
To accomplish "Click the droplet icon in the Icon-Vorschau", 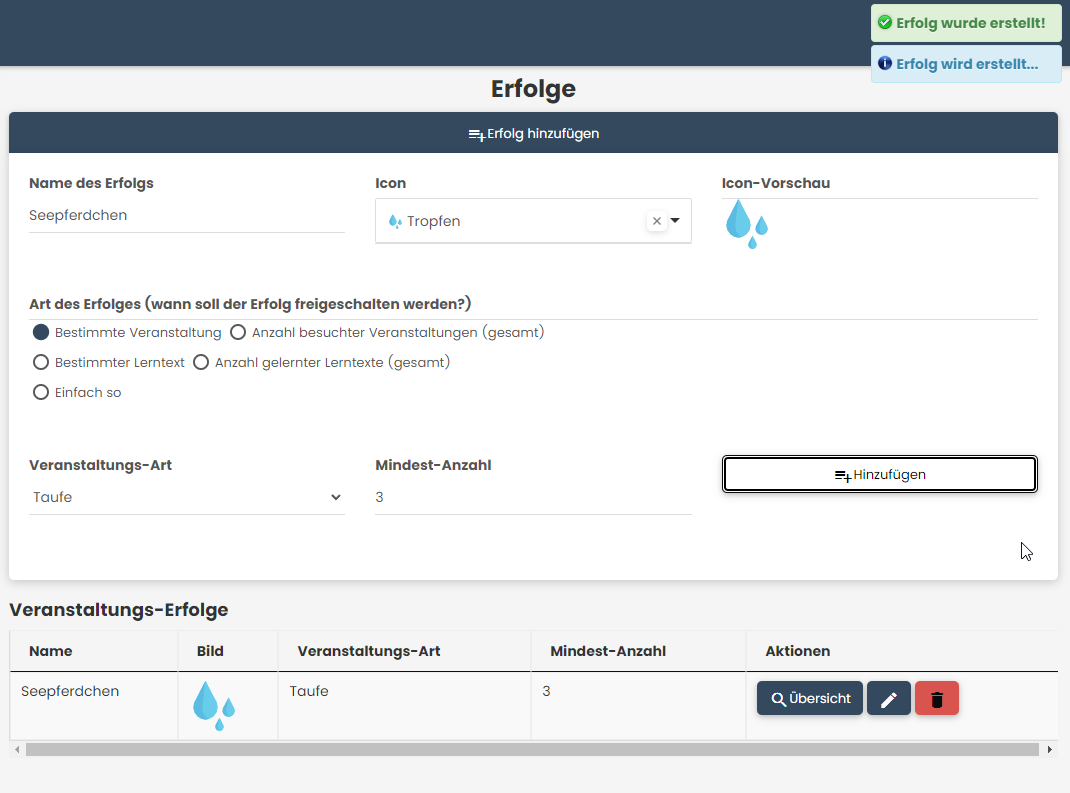I will click(746, 223).
